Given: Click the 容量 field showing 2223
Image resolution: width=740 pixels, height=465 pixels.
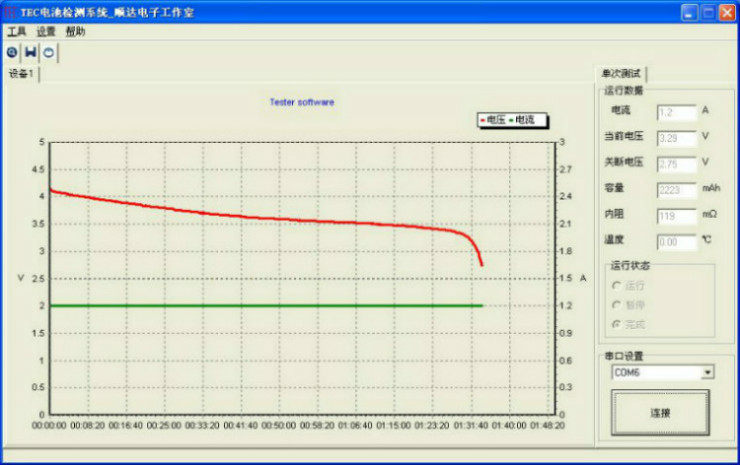Looking at the screenshot, I should 677,190.
